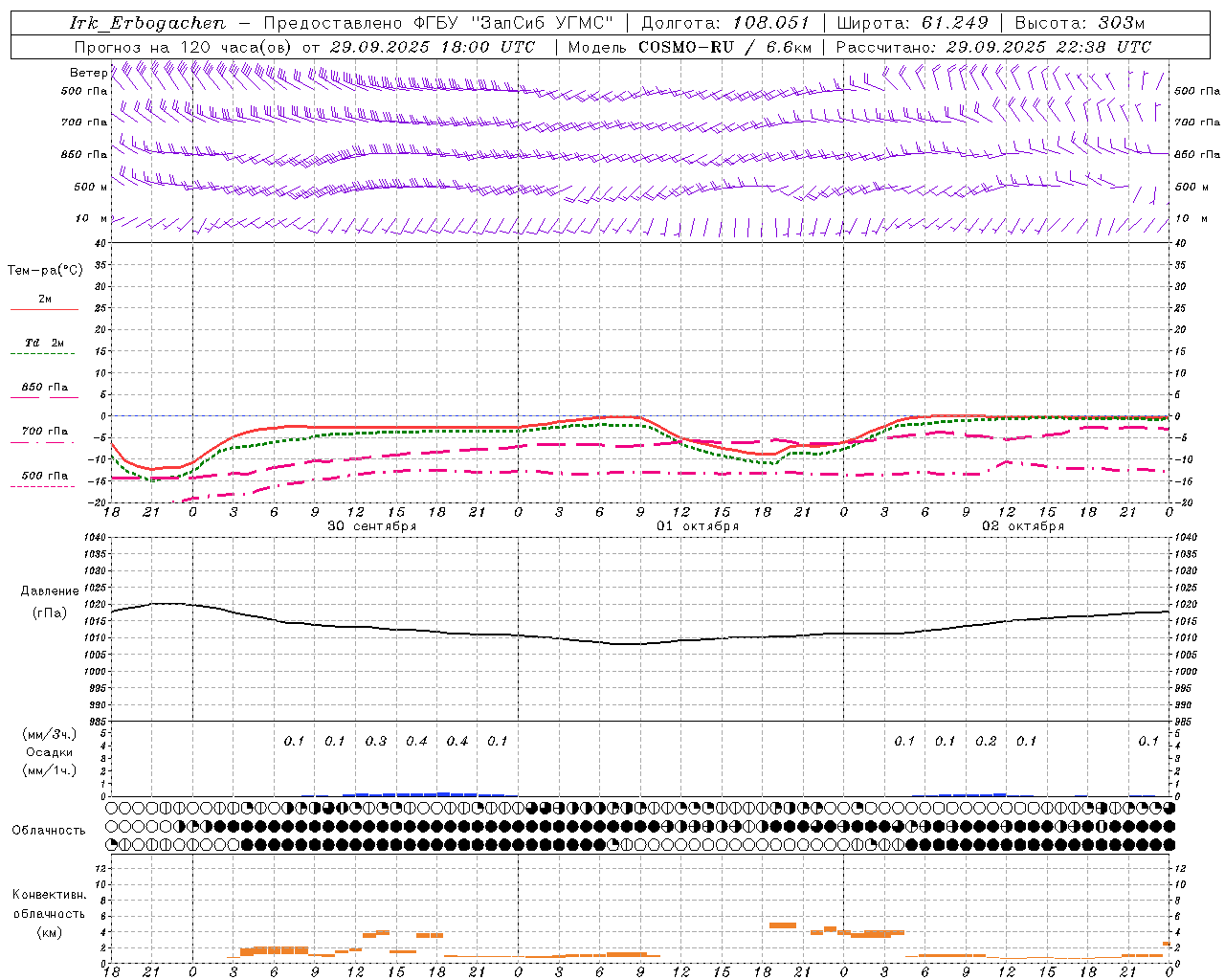Click the 01 октября date label
Image resolution: width=1225 pixels, height=980 pixels.
coord(698,526)
